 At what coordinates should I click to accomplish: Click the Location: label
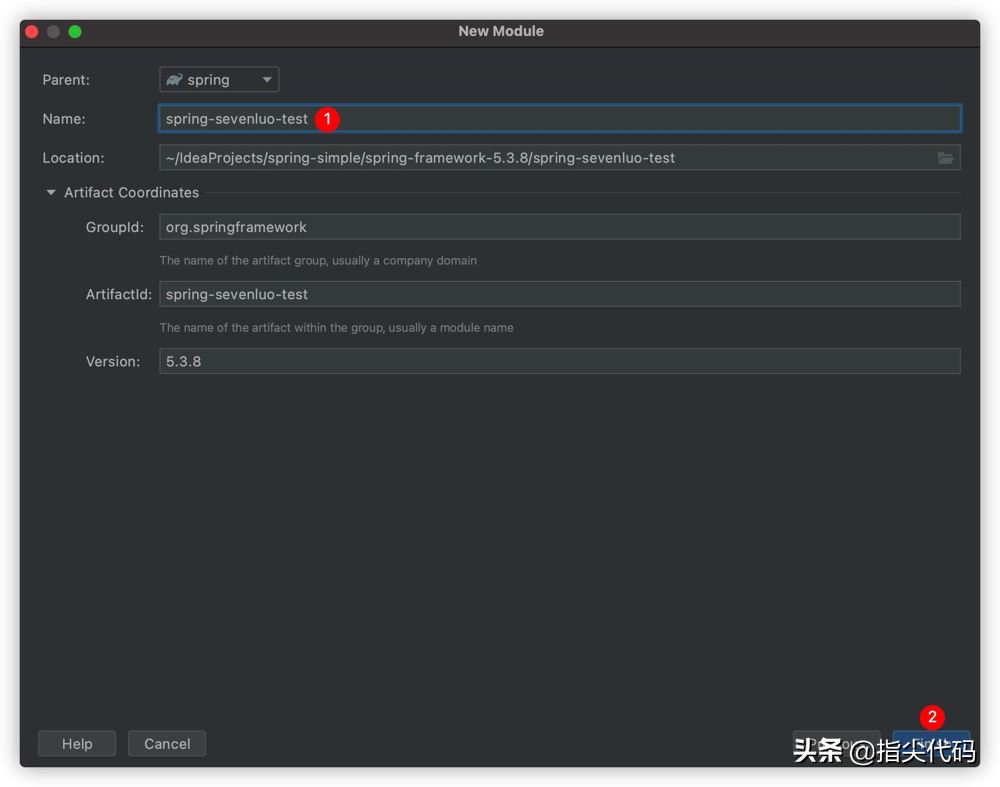73,158
